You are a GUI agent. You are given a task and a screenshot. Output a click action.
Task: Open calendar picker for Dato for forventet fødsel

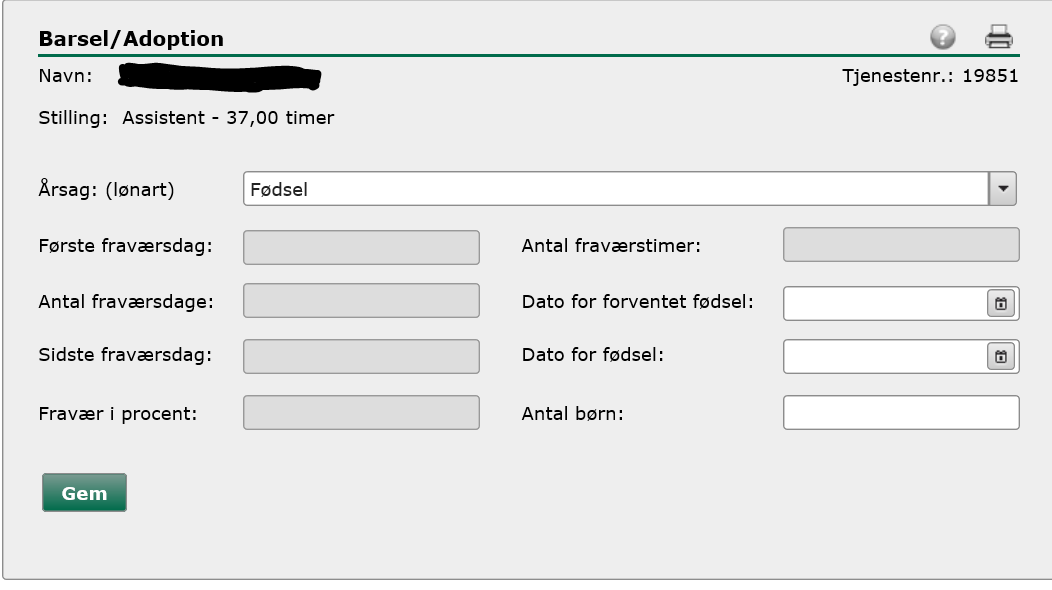[x=1000, y=303]
